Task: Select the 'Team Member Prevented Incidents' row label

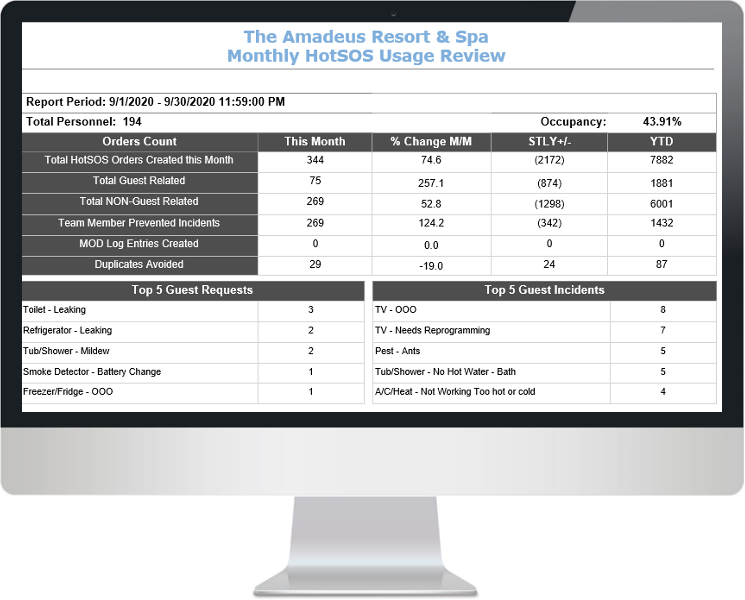Action: [139, 223]
